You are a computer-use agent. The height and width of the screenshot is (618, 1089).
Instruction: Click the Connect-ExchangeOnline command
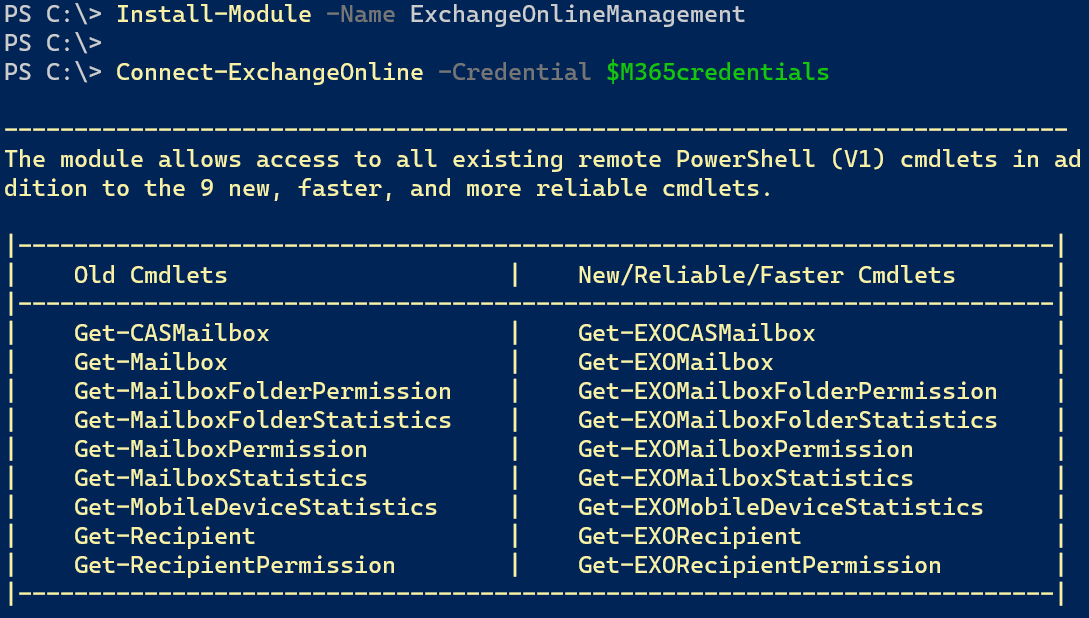point(269,72)
